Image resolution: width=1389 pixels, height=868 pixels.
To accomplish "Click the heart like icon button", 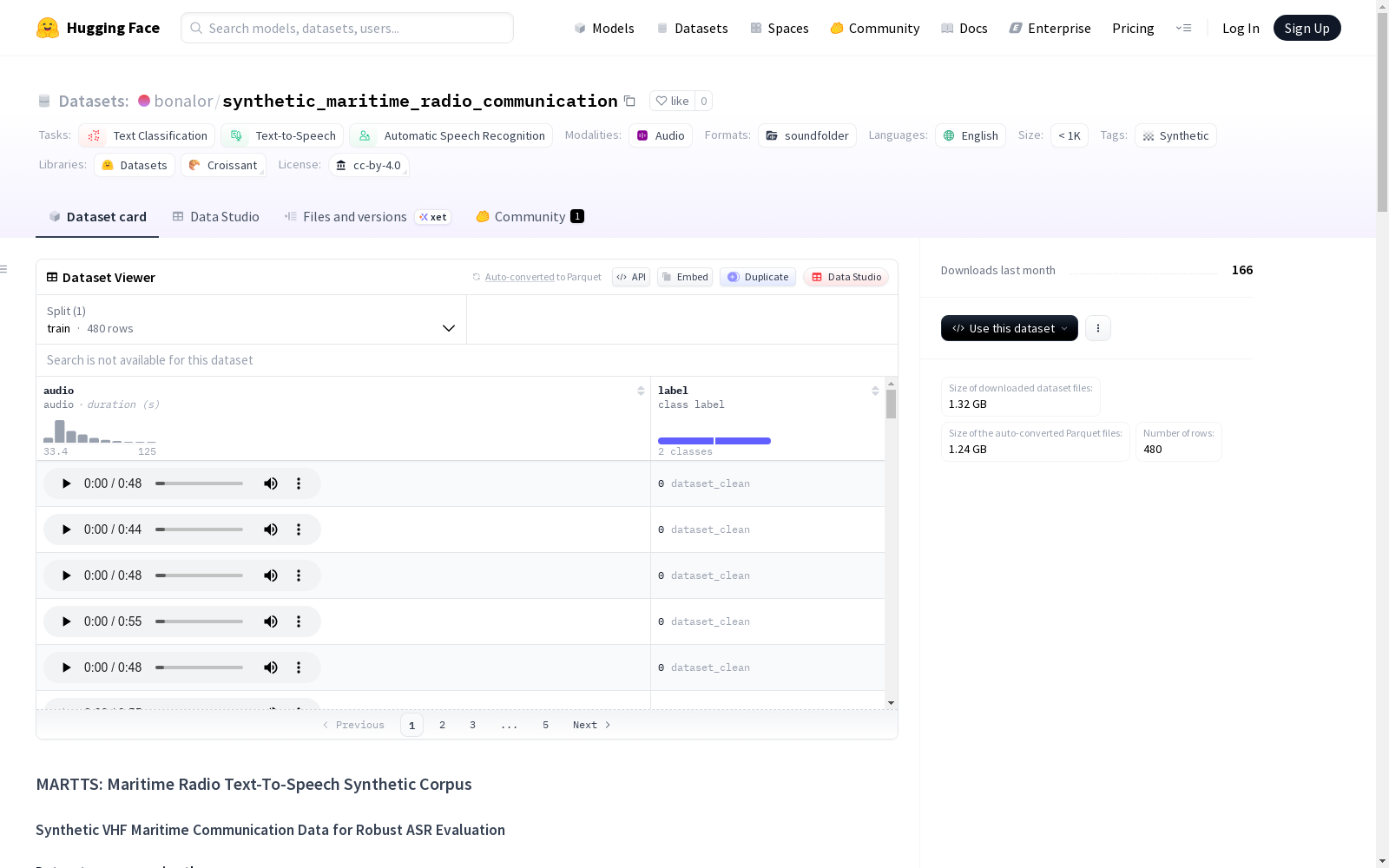I will tap(672, 101).
